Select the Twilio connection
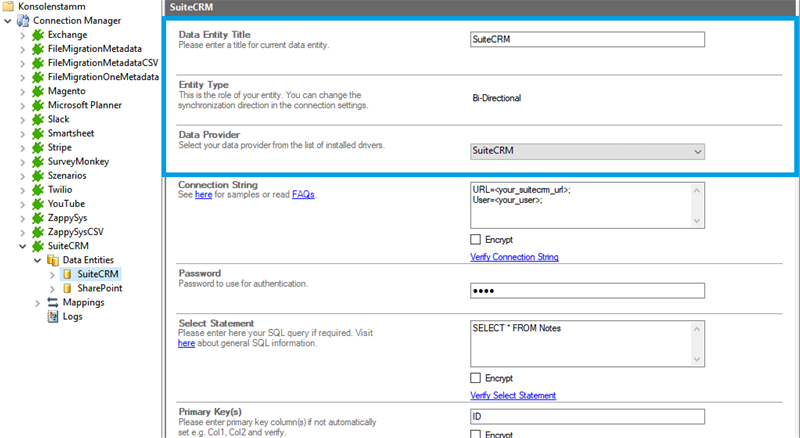This screenshot has height=438, width=800. tap(59, 189)
